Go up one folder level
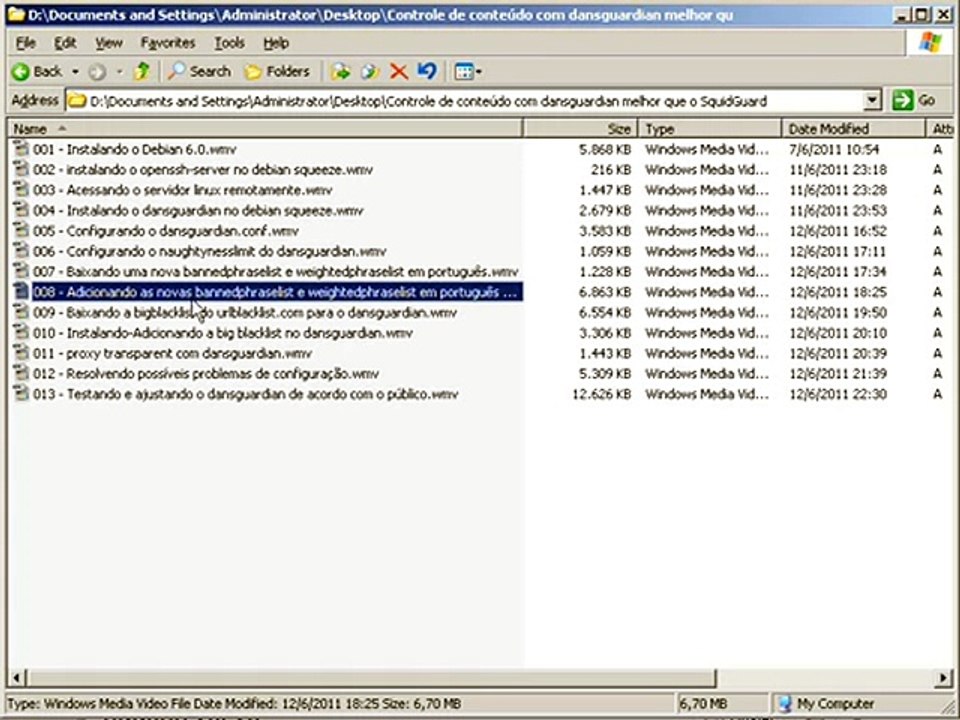This screenshot has width=960, height=720. point(141,72)
